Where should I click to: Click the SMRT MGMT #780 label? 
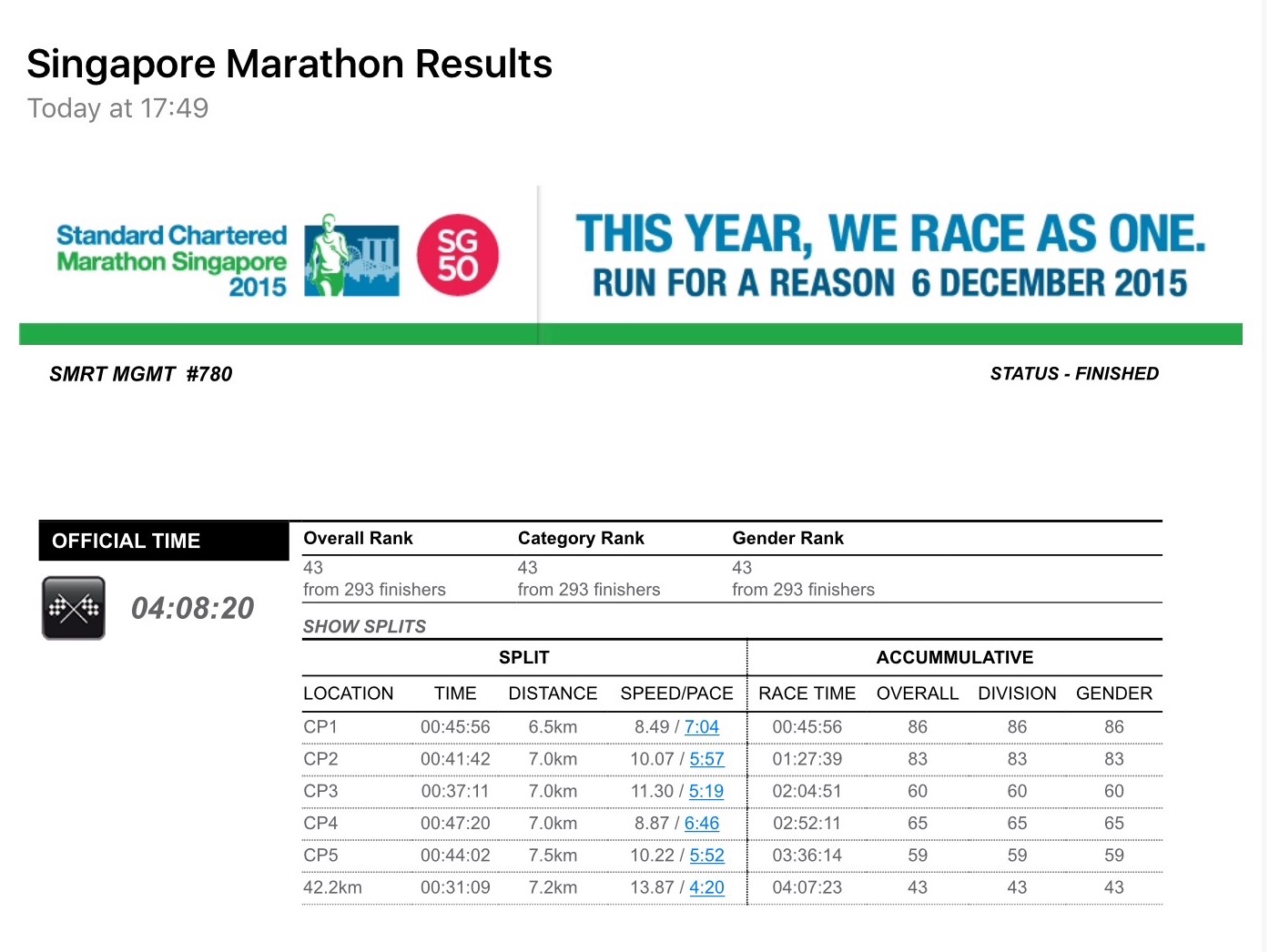coord(141,374)
